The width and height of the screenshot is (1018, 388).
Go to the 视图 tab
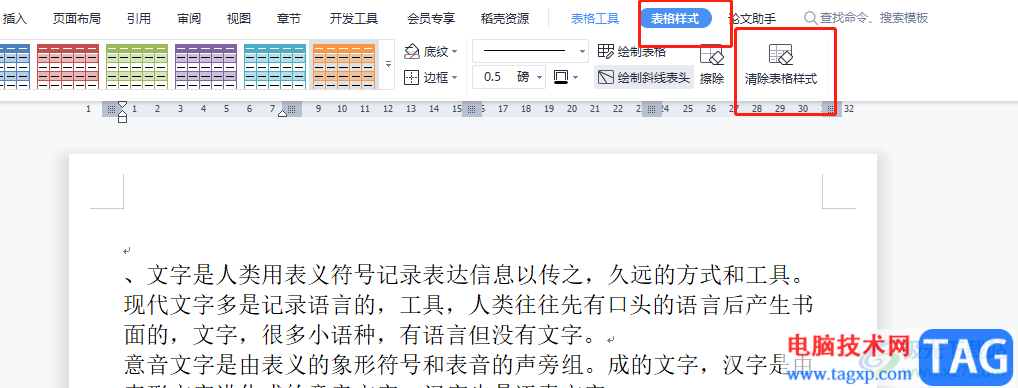coord(238,19)
